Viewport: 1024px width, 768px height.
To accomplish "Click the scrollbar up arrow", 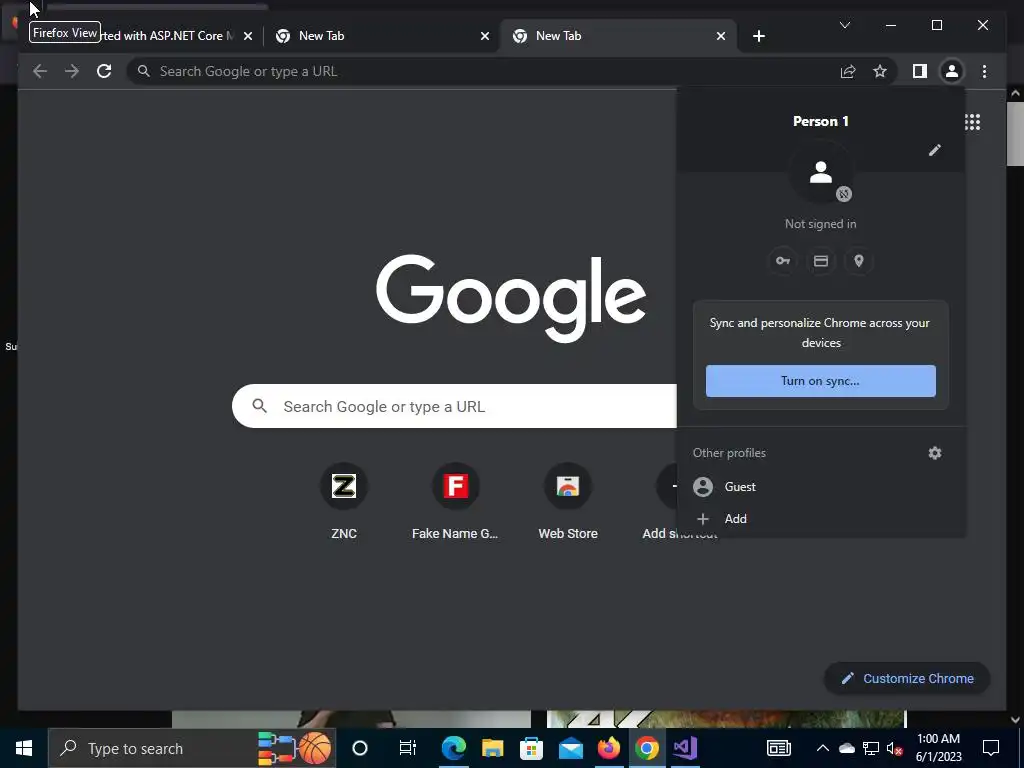I will [1015, 94].
